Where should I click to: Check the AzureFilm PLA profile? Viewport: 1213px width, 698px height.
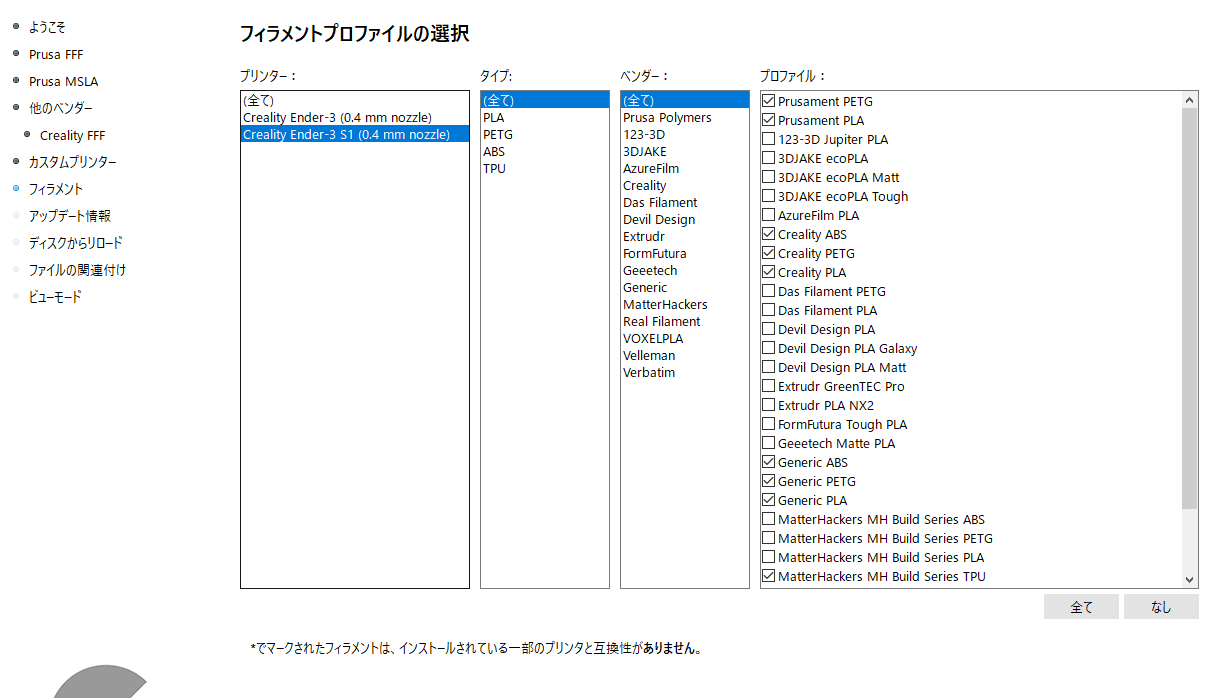(x=769, y=215)
